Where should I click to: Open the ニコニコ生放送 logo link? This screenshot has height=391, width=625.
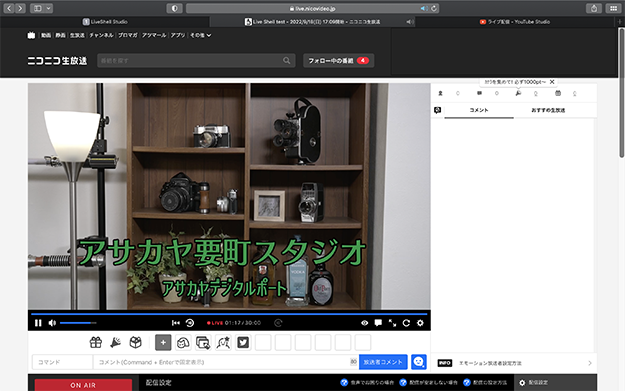[57, 61]
